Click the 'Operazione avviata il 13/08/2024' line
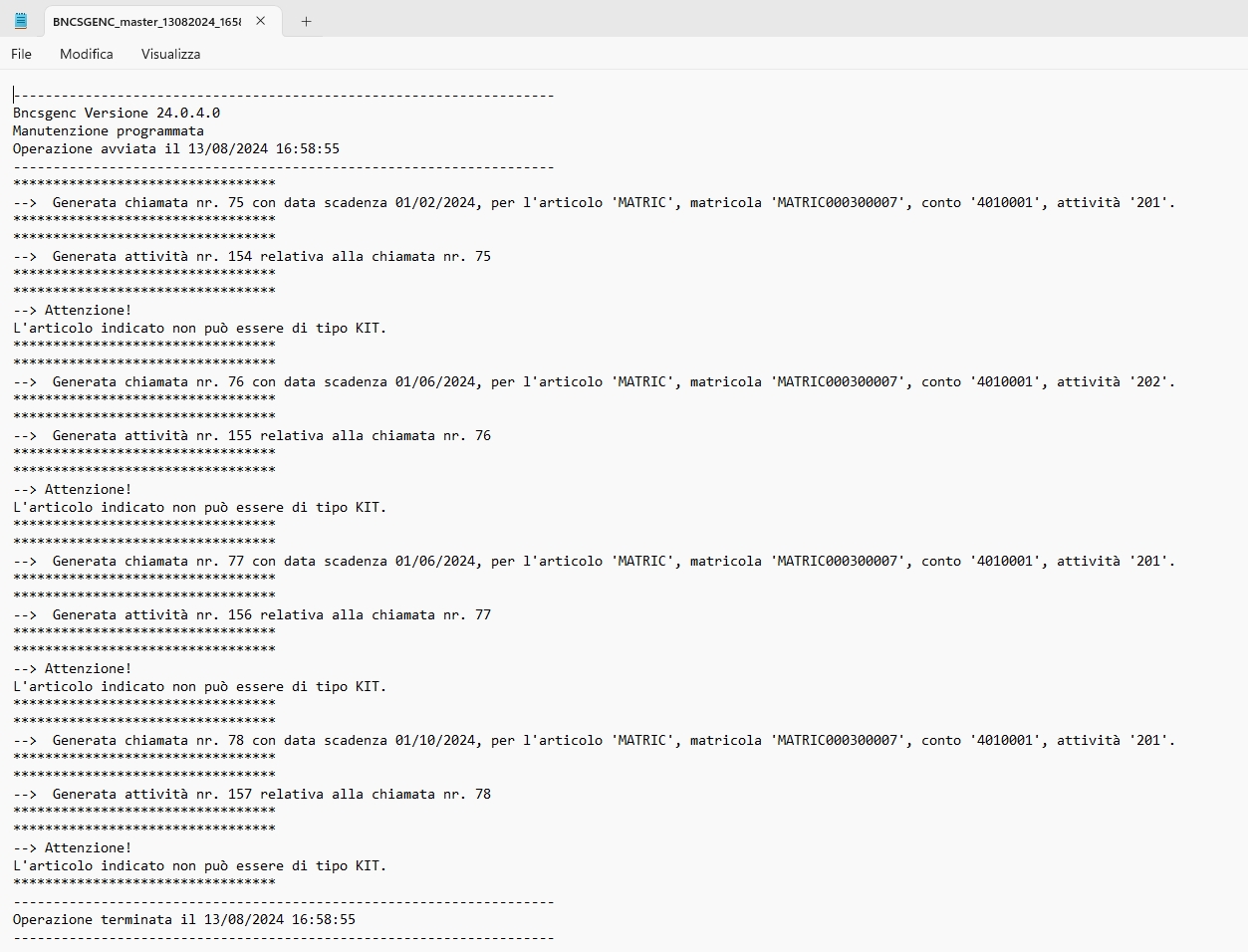This screenshot has height=952, width=1248. (176, 148)
